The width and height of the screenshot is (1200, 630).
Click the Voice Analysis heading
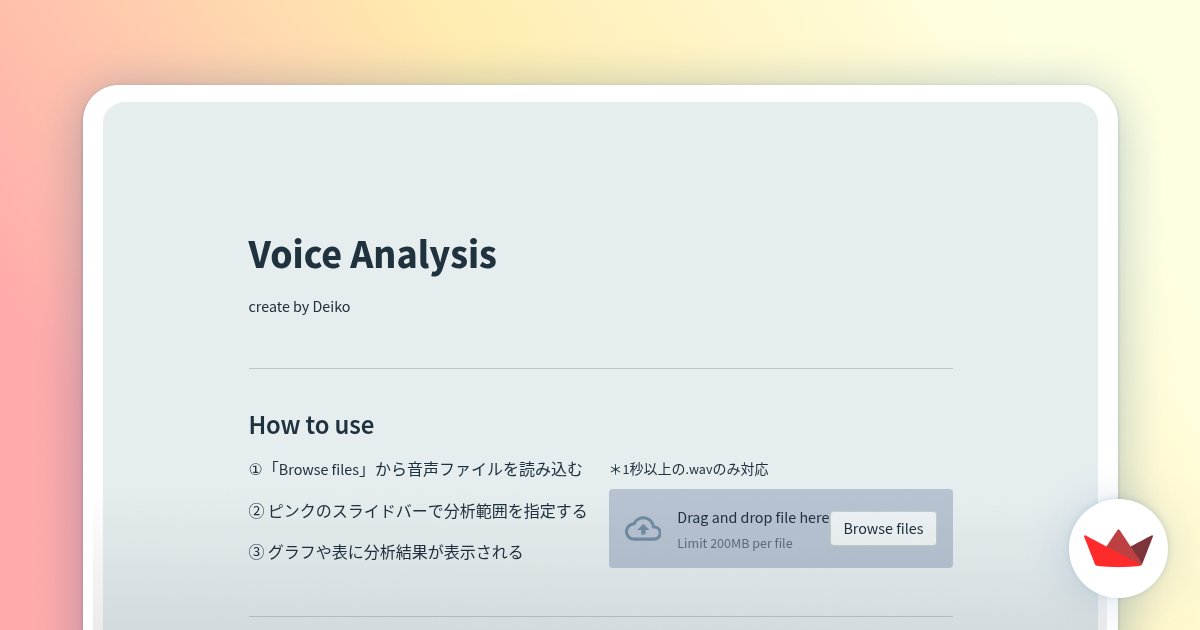click(372, 254)
